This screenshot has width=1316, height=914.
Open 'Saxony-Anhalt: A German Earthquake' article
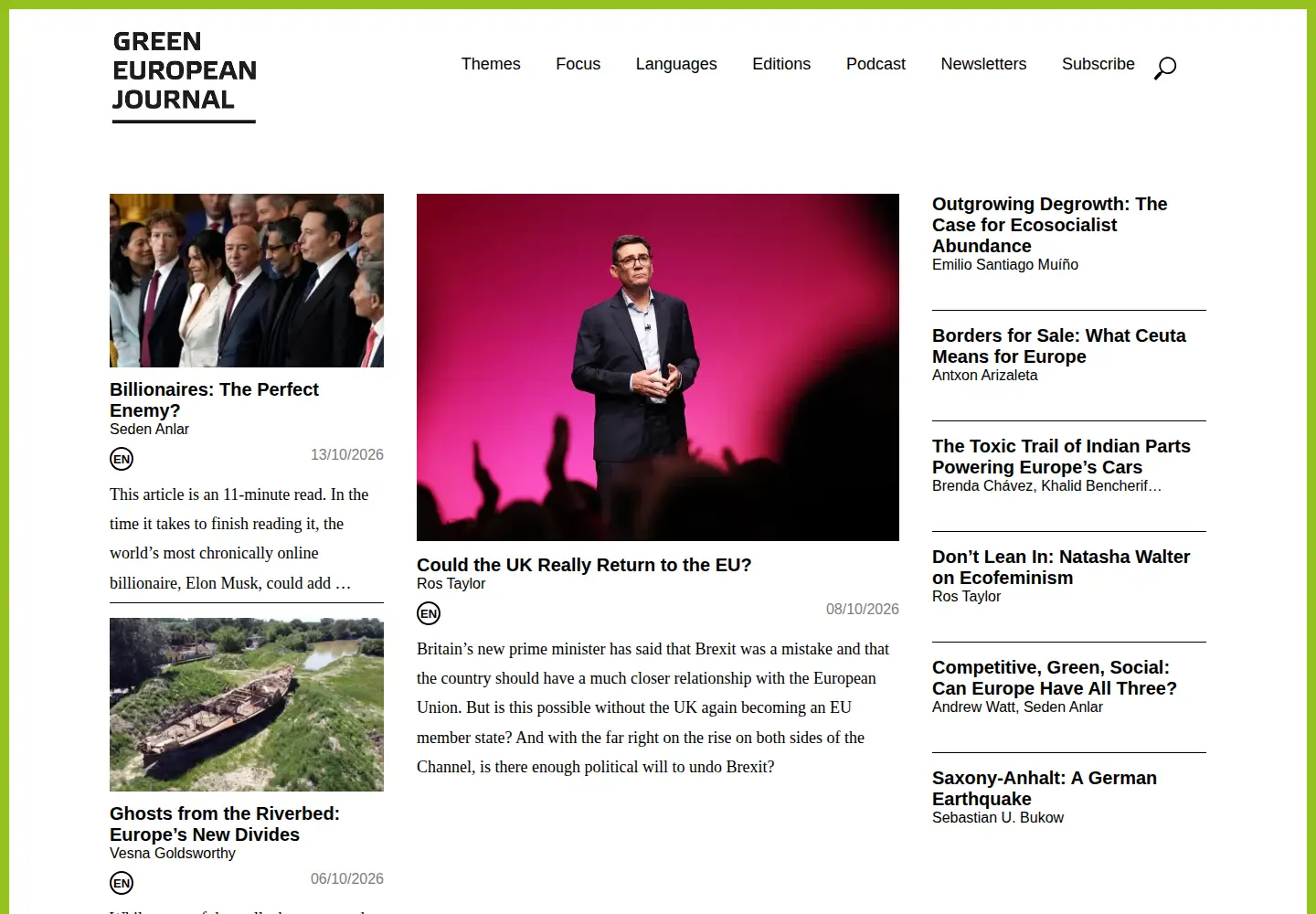pyautogui.click(x=1045, y=789)
